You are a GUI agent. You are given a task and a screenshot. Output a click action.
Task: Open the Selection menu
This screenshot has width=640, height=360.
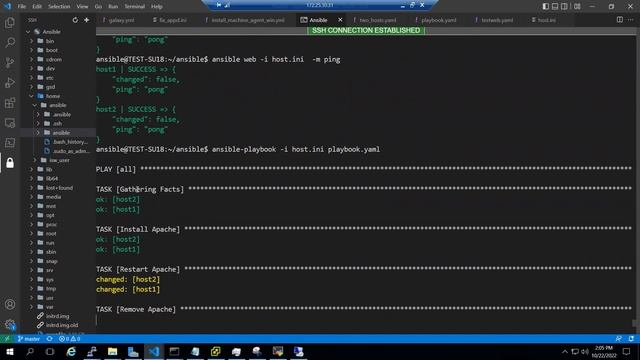59,7
